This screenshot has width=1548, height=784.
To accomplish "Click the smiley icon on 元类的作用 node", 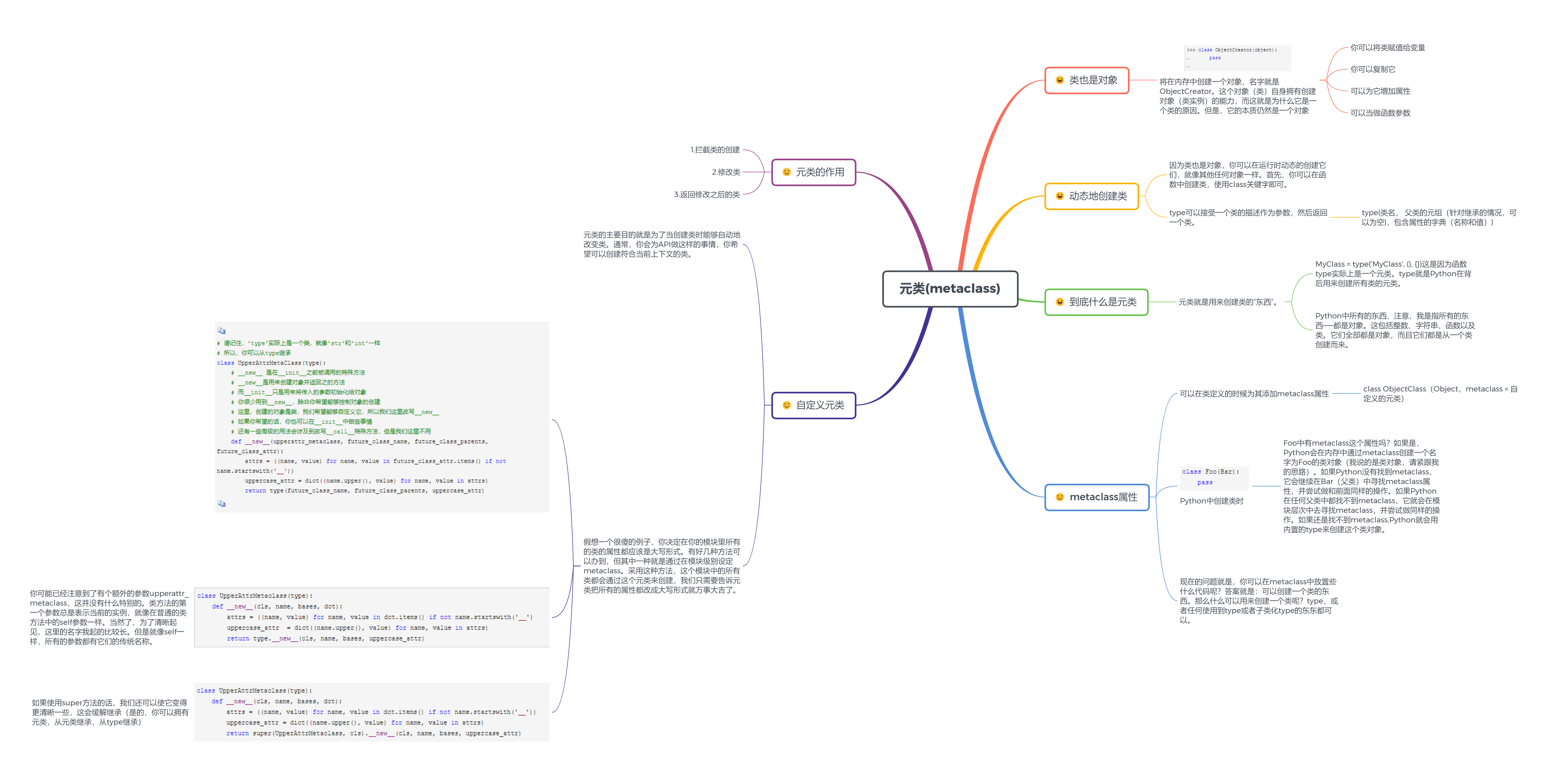I will click(786, 172).
